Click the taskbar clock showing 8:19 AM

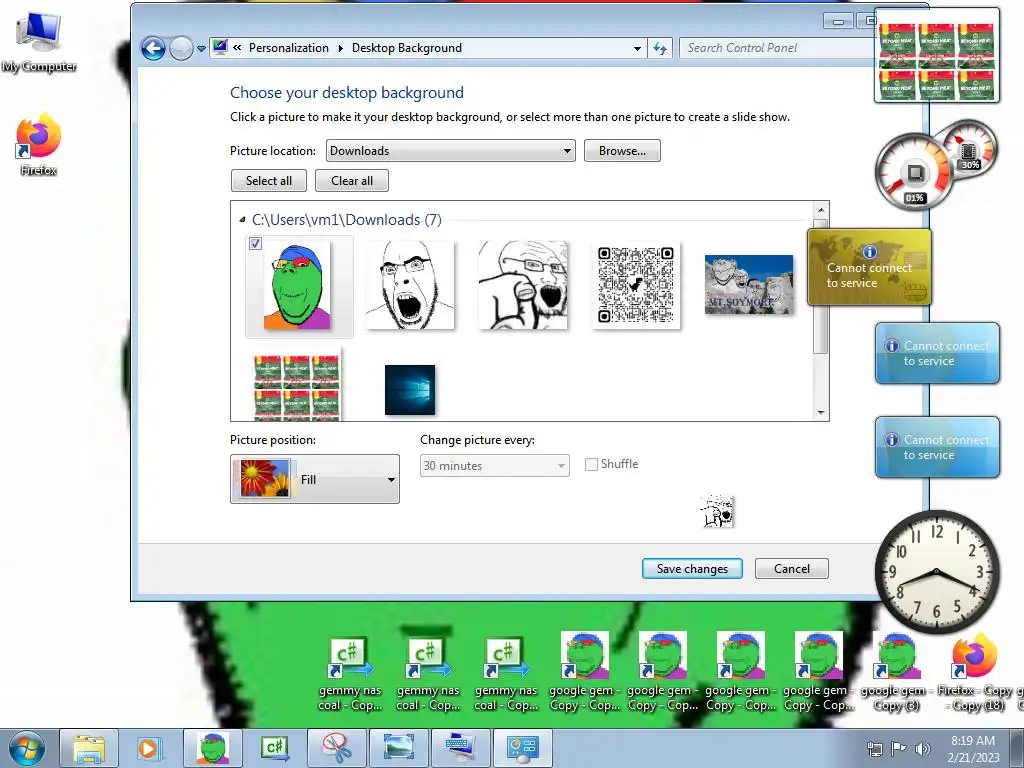pyautogui.click(x=973, y=749)
